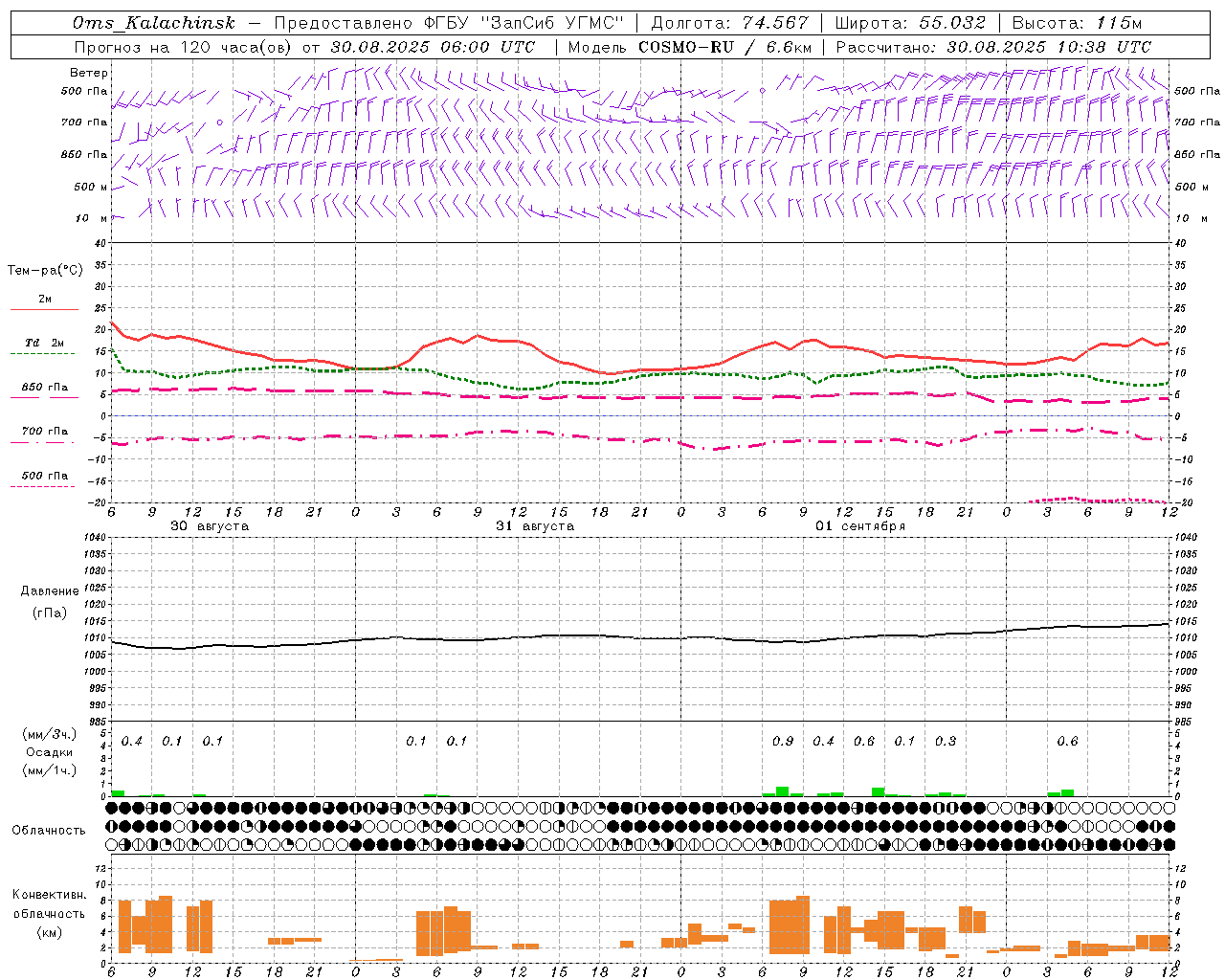Viewport: 1225px width, 980px height.
Task: Click the "01 сентября" date label
Action: coord(860,526)
